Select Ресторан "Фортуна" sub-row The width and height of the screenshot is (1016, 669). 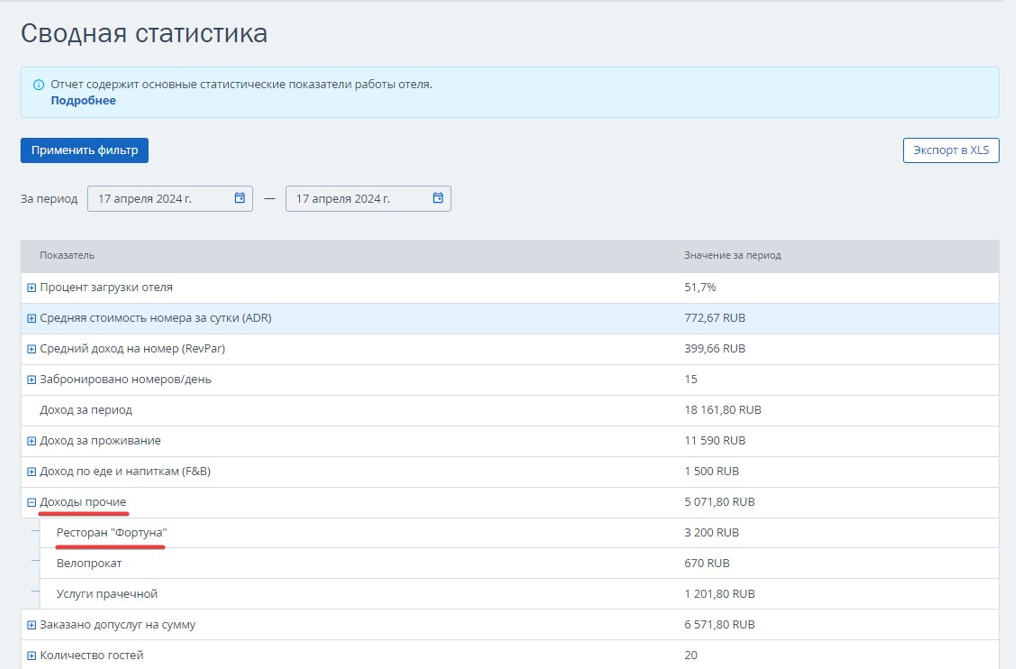pos(519,533)
